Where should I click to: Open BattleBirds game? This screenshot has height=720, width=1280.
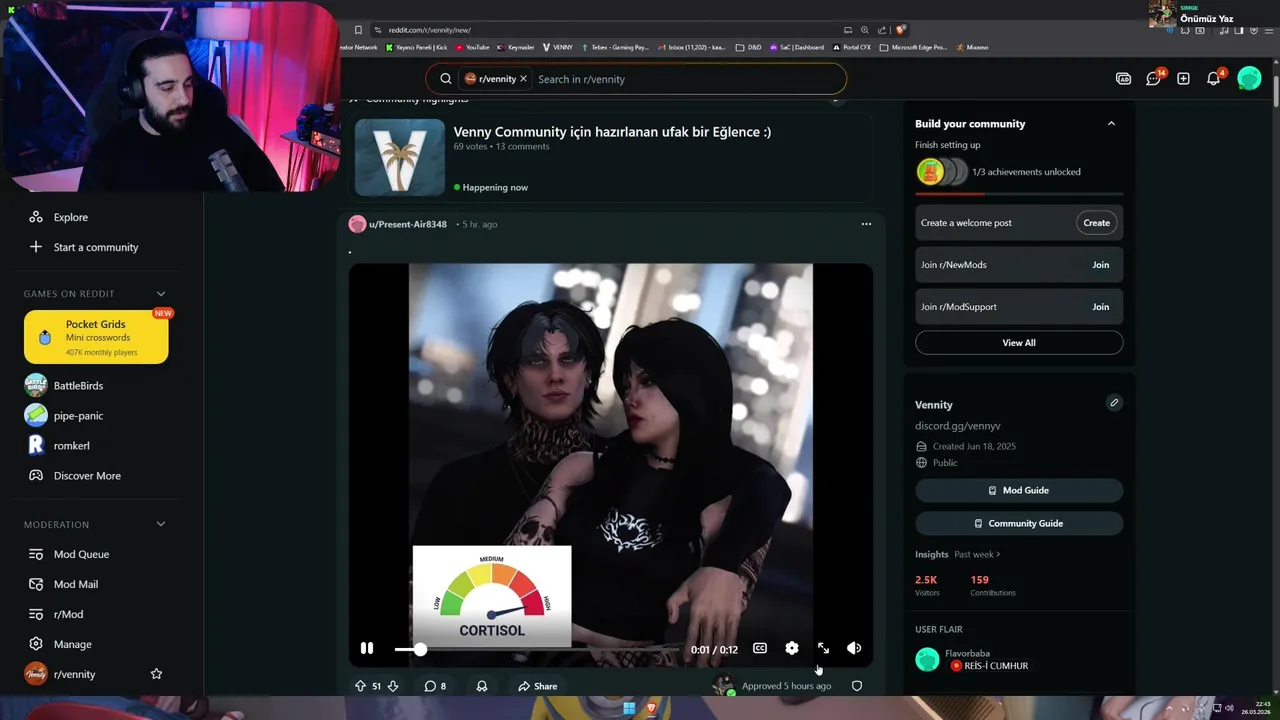click(x=78, y=385)
